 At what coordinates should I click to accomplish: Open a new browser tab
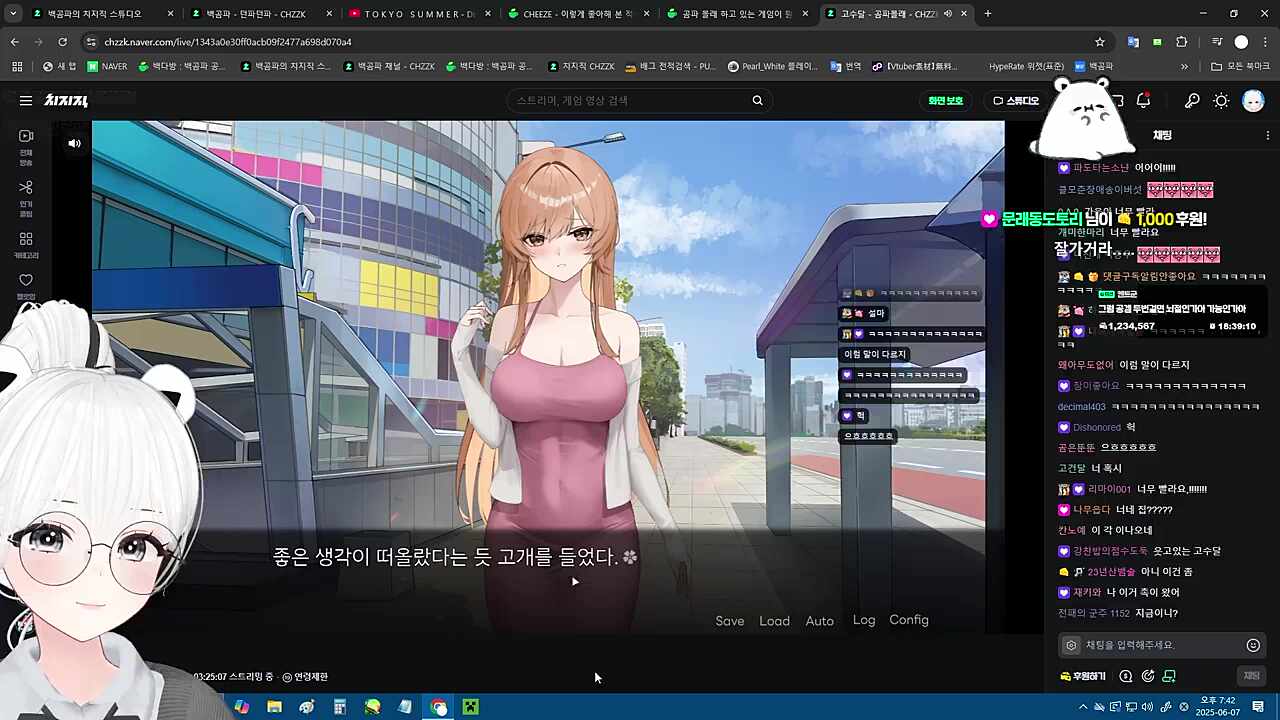pos(988,14)
